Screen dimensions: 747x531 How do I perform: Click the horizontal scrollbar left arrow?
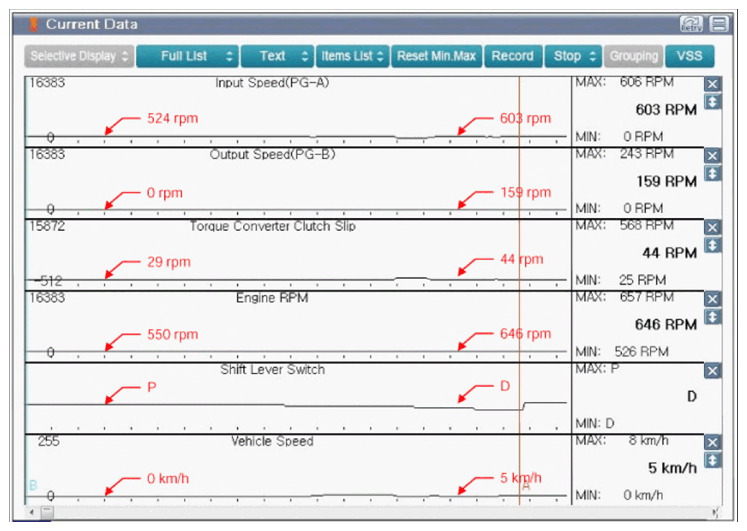tap(32, 512)
